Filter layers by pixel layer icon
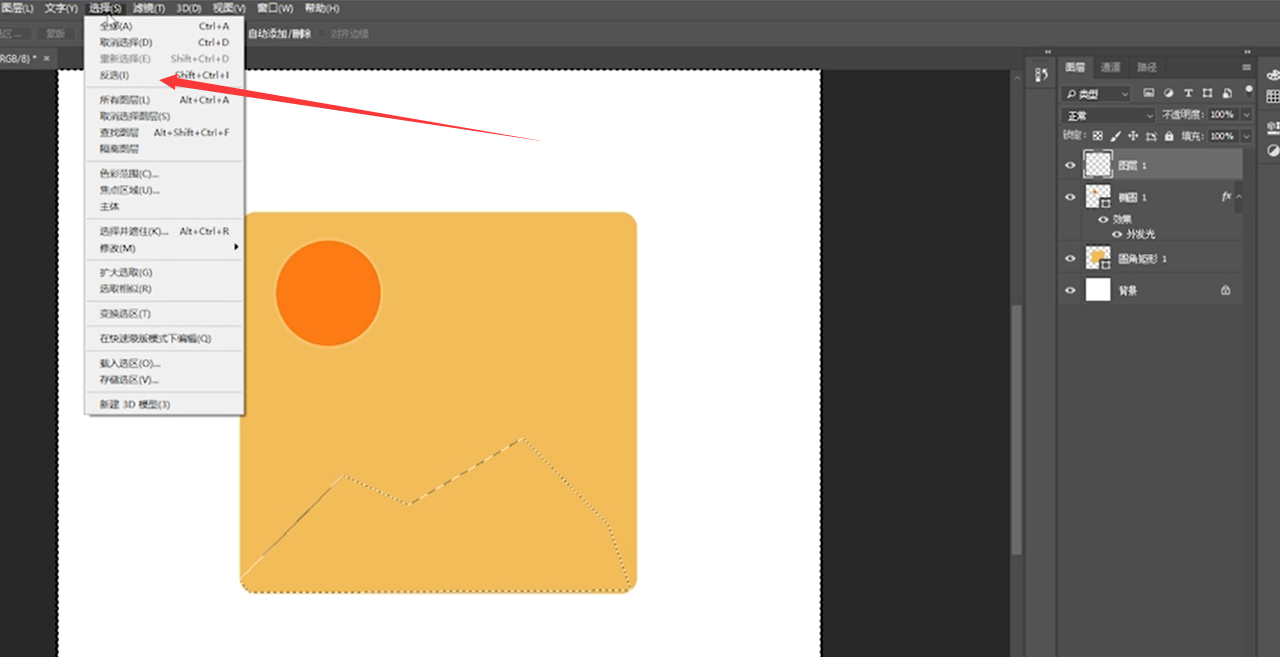1280x657 pixels. (1149, 93)
